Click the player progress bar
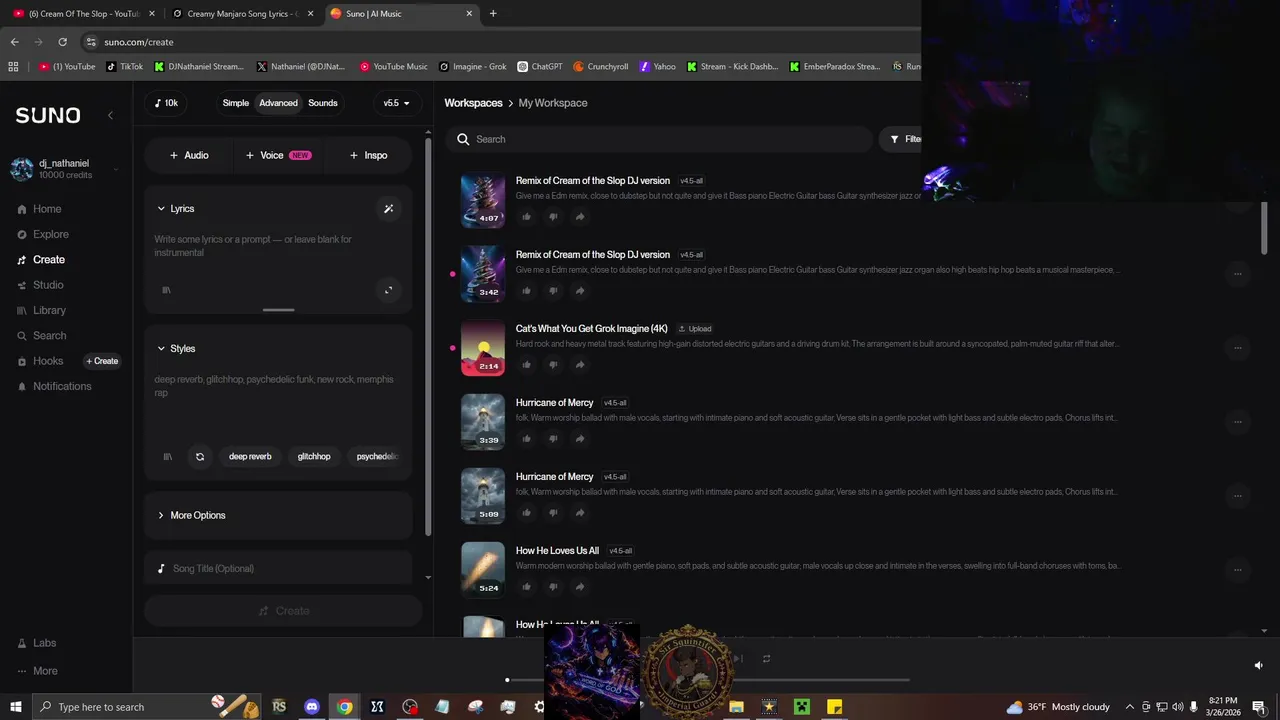1280x720 pixels. 708,680
